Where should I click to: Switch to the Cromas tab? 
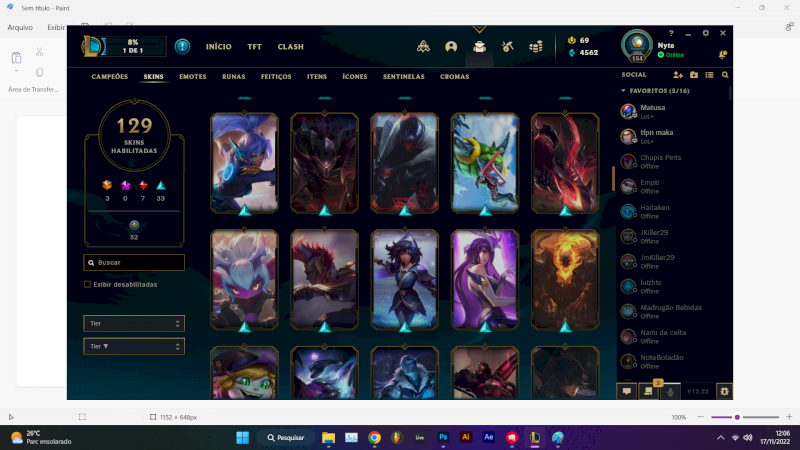tap(455, 77)
